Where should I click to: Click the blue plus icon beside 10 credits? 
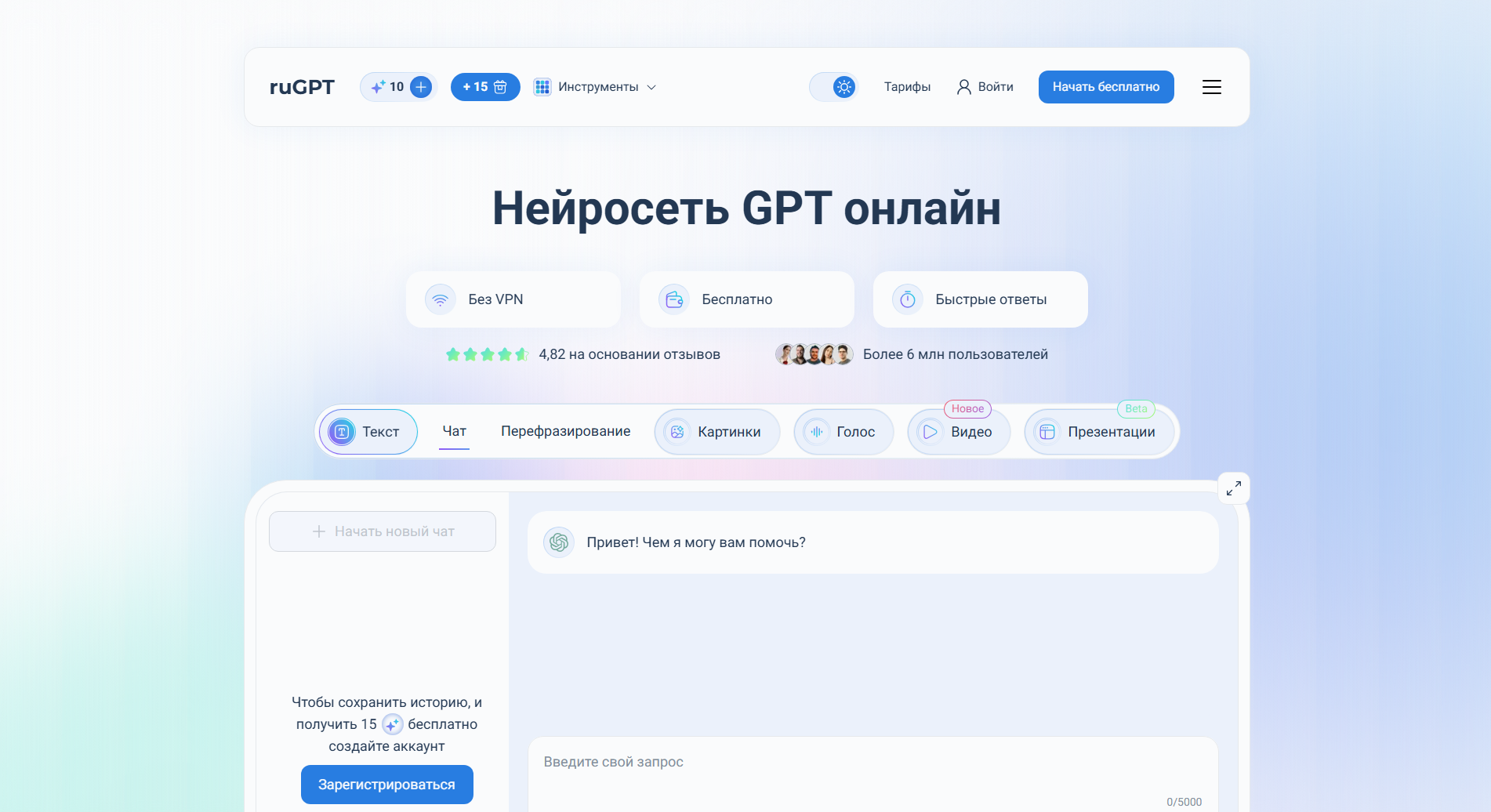pyautogui.click(x=421, y=87)
